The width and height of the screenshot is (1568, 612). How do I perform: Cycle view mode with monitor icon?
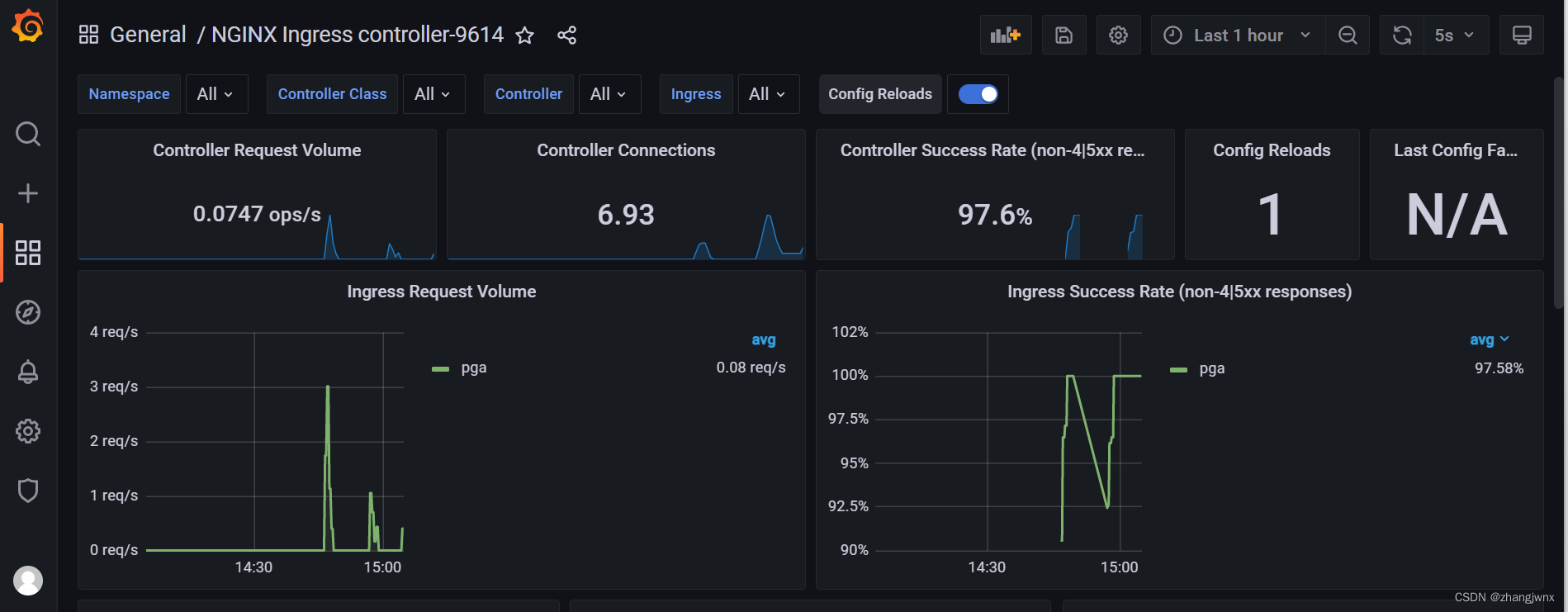(x=1522, y=35)
